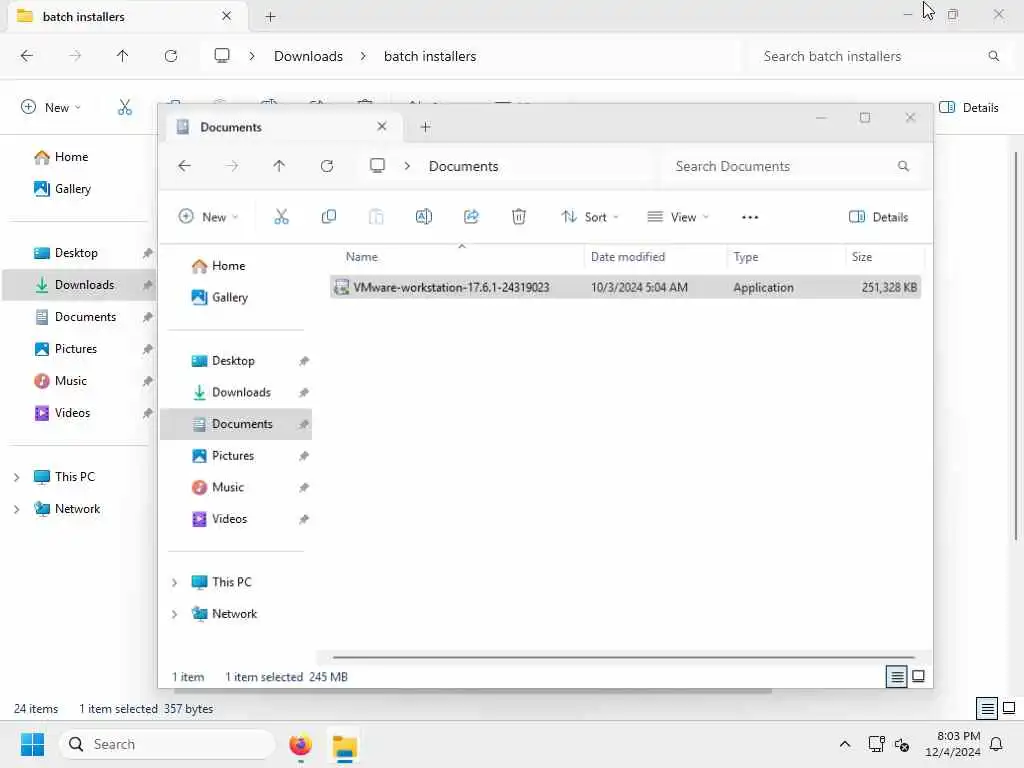Screen dimensions: 1024x768
Task: Open the notifications bell in system tray
Action: (x=996, y=744)
